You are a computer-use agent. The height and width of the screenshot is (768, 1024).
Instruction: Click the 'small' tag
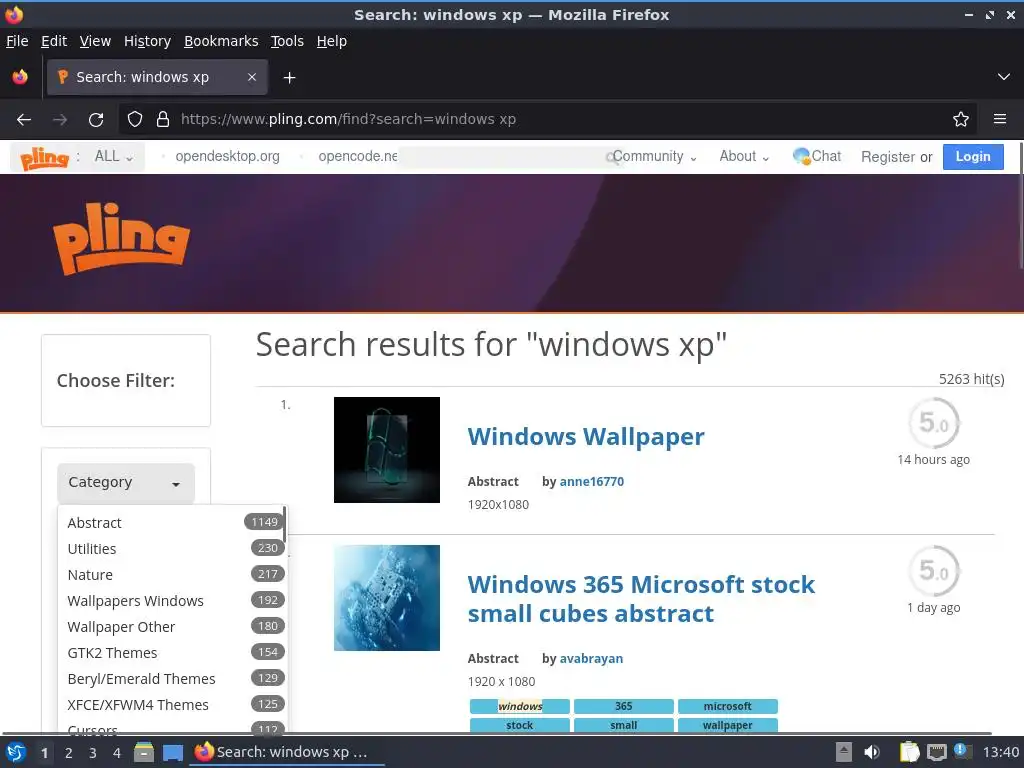624,726
